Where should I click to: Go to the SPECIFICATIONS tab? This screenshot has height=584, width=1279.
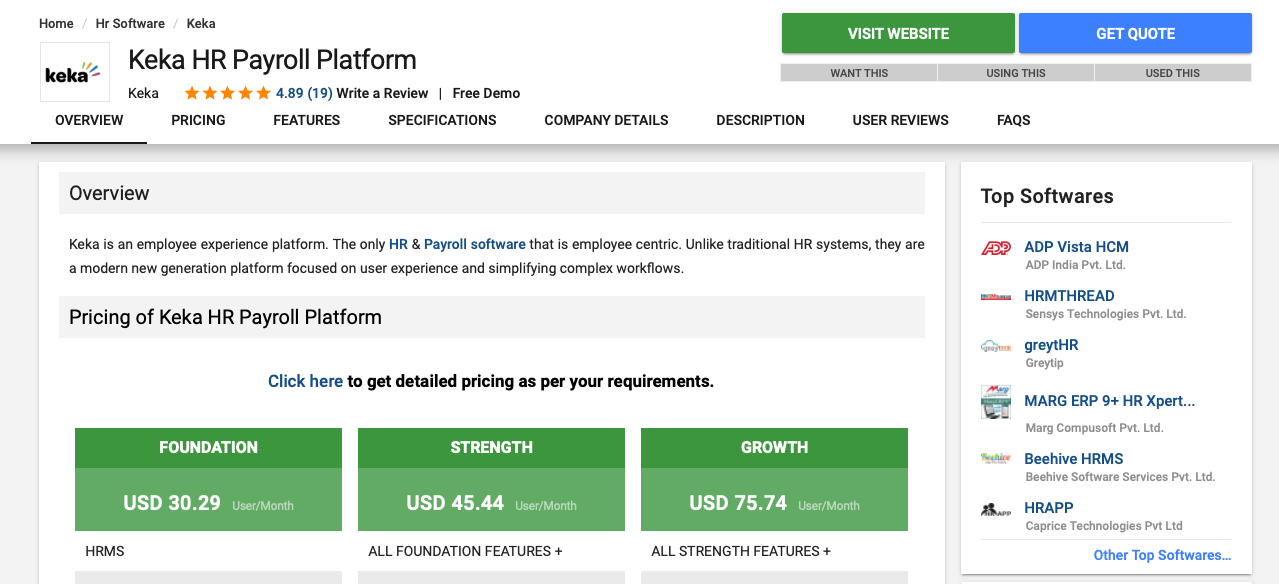(442, 120)
